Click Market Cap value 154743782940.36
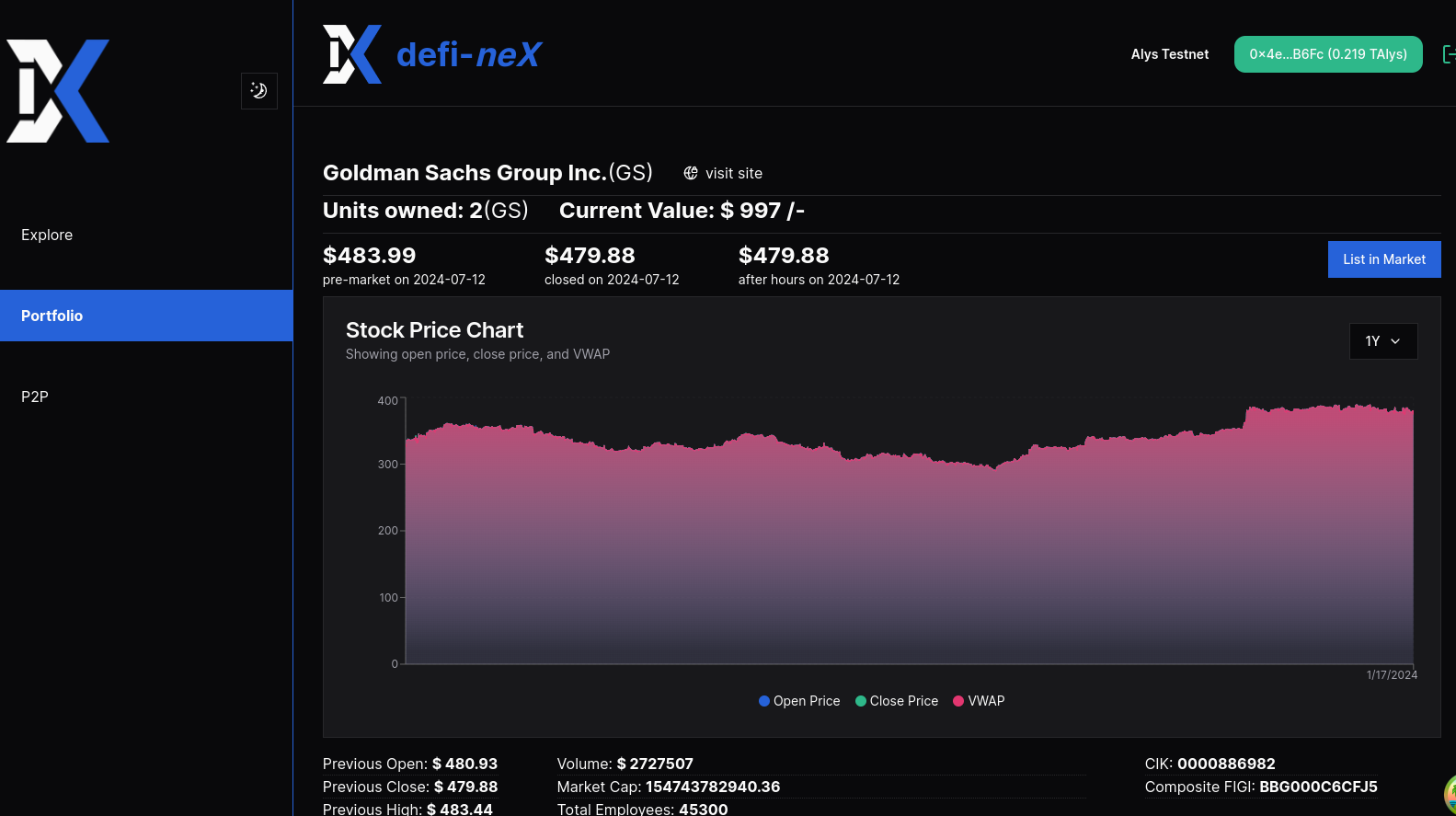 coord(713,787)
